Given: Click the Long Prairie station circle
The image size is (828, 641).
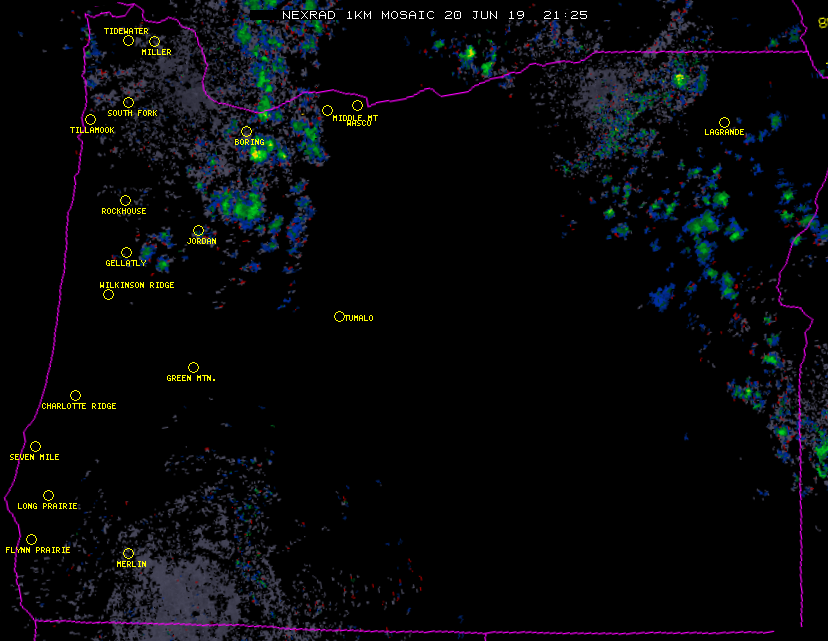Looking at the screenshot, I should (48, 495).
